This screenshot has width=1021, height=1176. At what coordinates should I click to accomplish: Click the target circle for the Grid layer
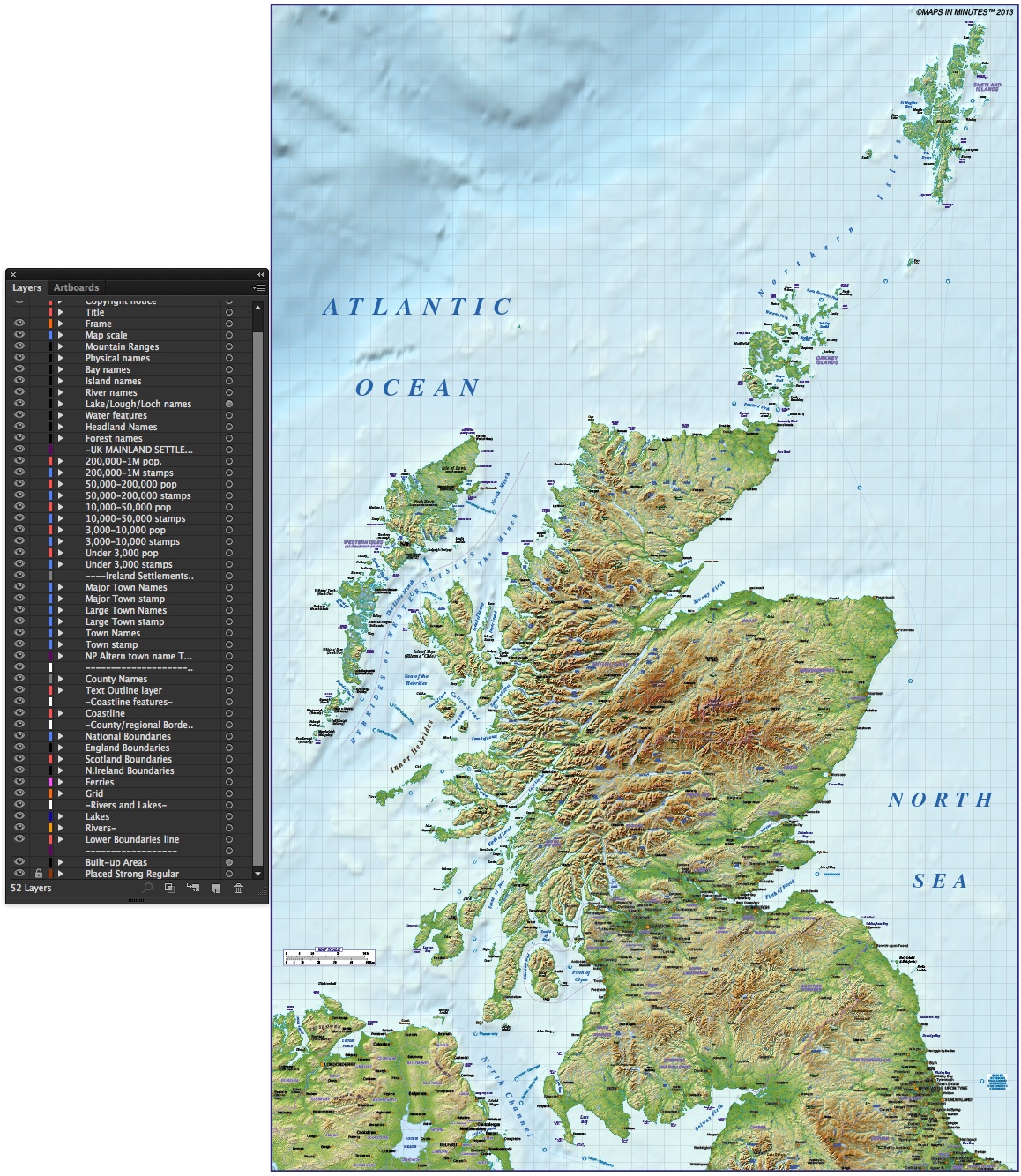coord(228,793)
